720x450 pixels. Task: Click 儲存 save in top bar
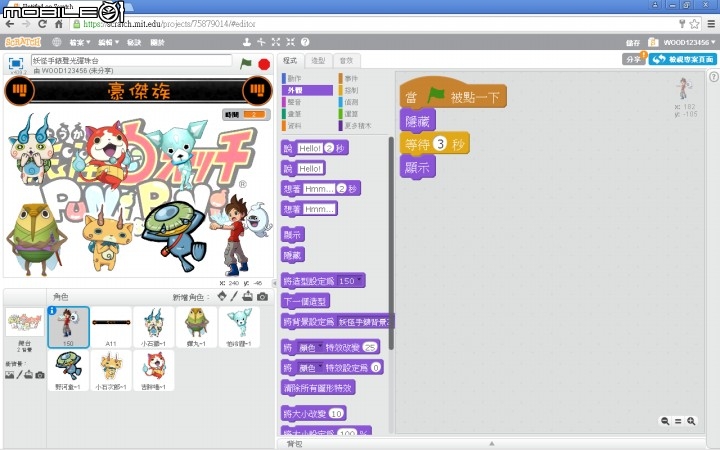coord(633,42)
